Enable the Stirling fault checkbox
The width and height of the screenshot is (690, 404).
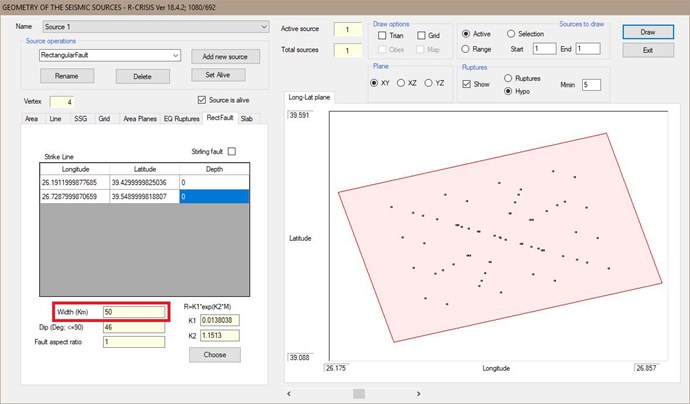(x=232, y=151)
